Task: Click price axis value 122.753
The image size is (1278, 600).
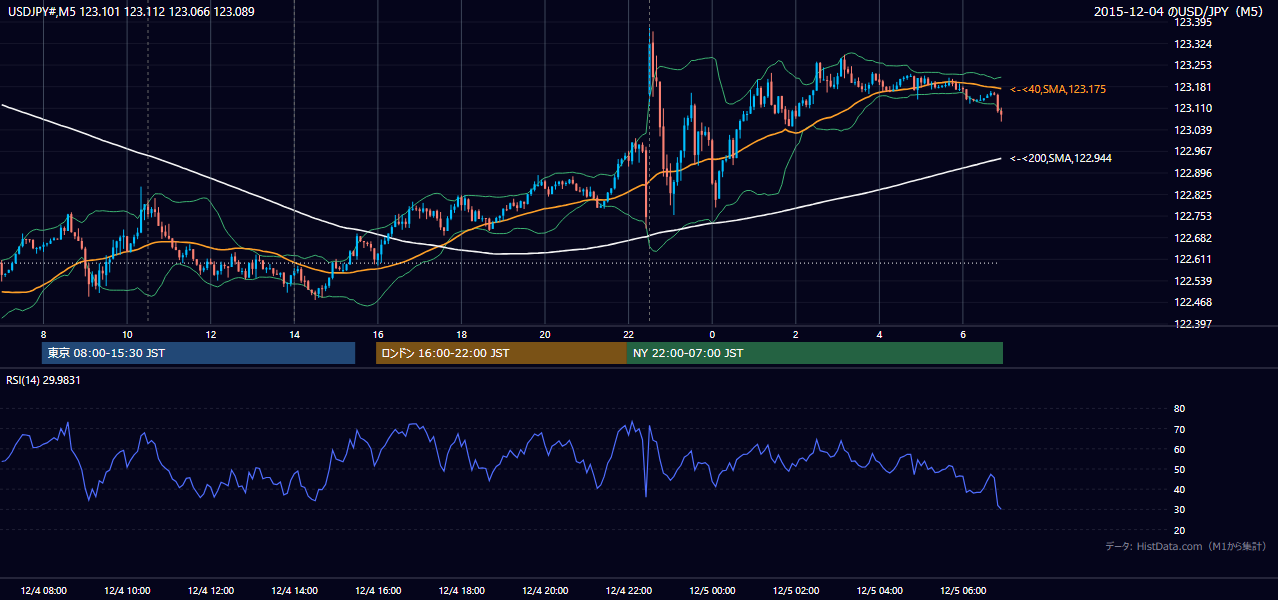Action: [x=1192, y=216]
